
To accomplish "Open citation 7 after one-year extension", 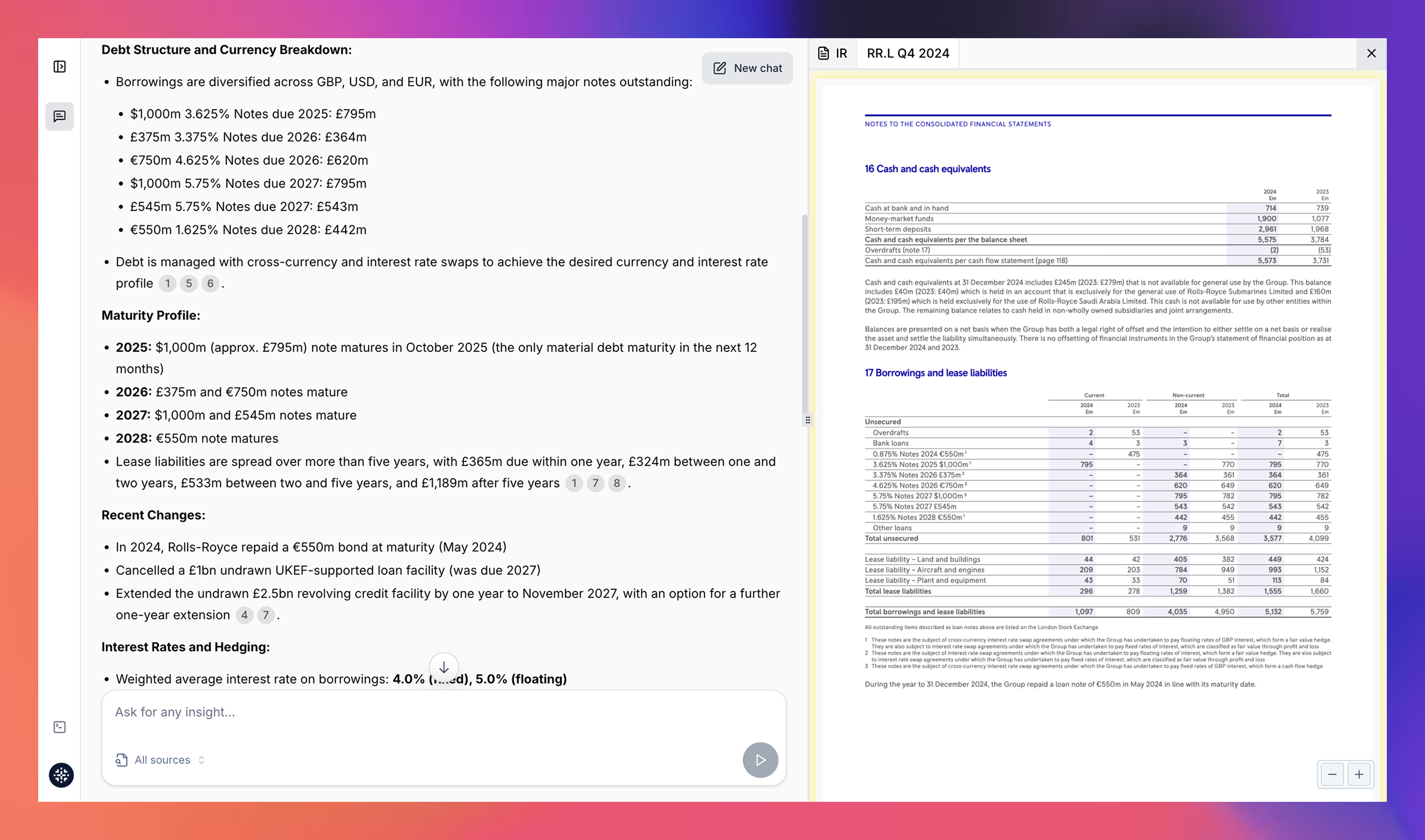I will 266,615.
